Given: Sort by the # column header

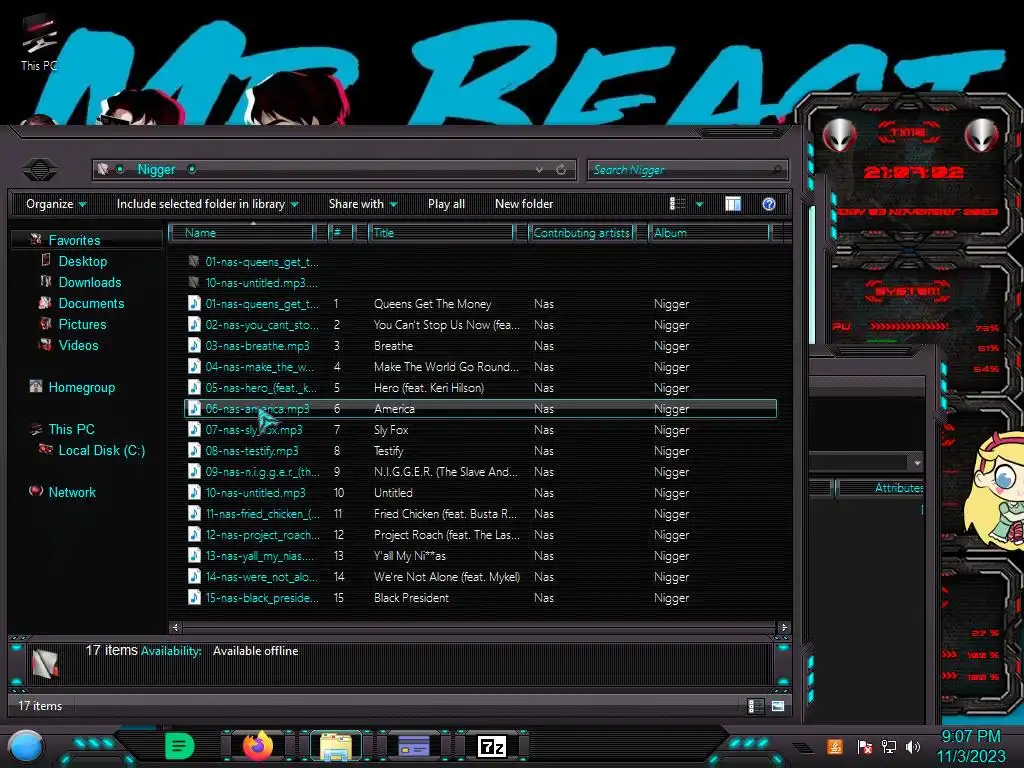Looking at the screenshot, I should [x=342, y=232].
